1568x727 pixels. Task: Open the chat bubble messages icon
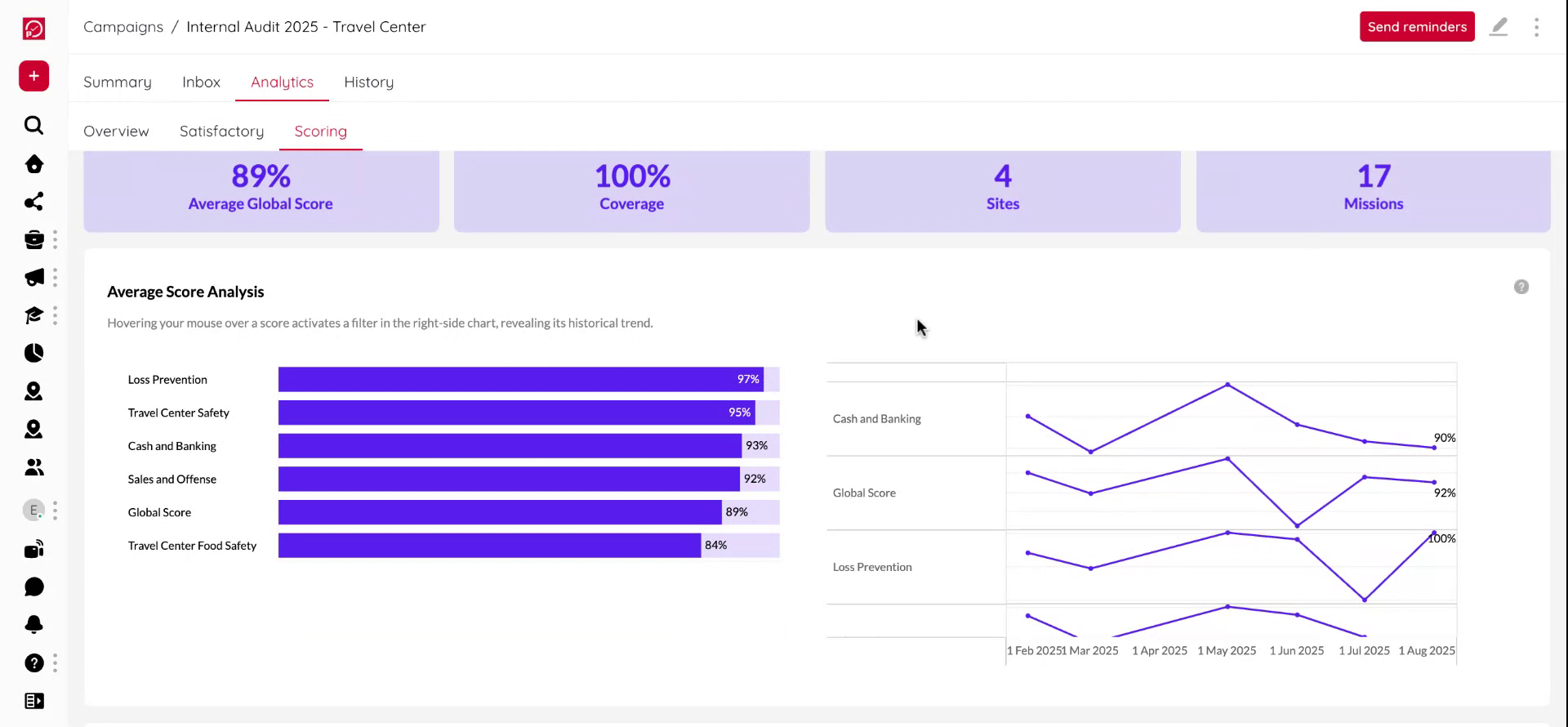[x=33, y=587]
